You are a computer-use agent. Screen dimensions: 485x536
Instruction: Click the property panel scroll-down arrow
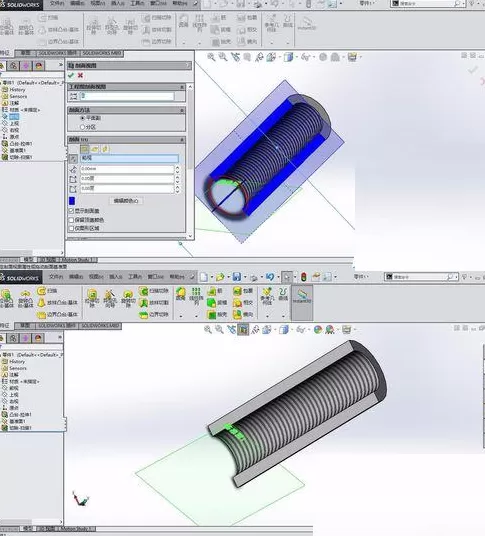click(x=190, y=236)
